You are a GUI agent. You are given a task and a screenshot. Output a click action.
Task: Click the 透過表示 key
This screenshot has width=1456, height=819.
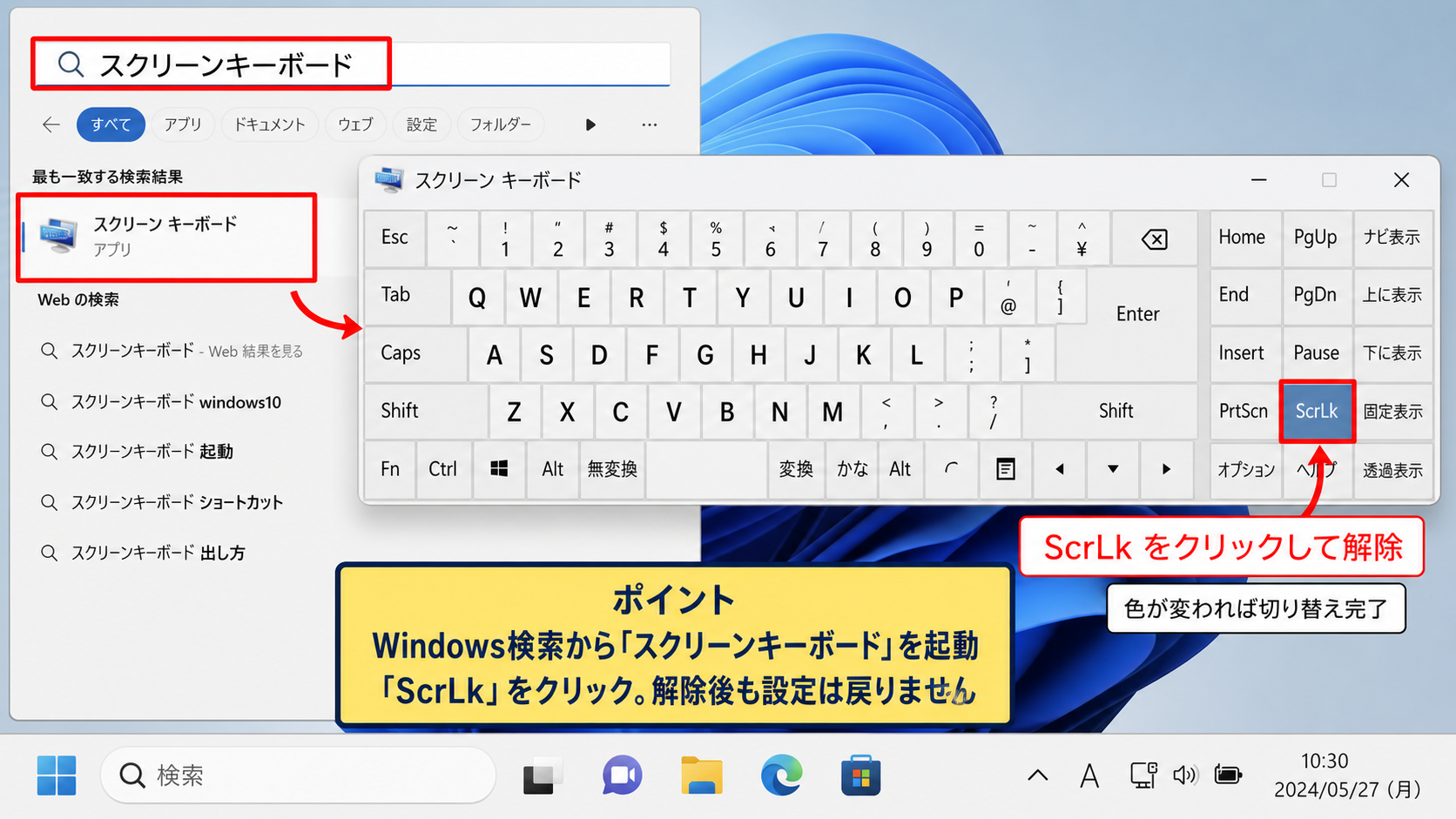pos(1392,470)
